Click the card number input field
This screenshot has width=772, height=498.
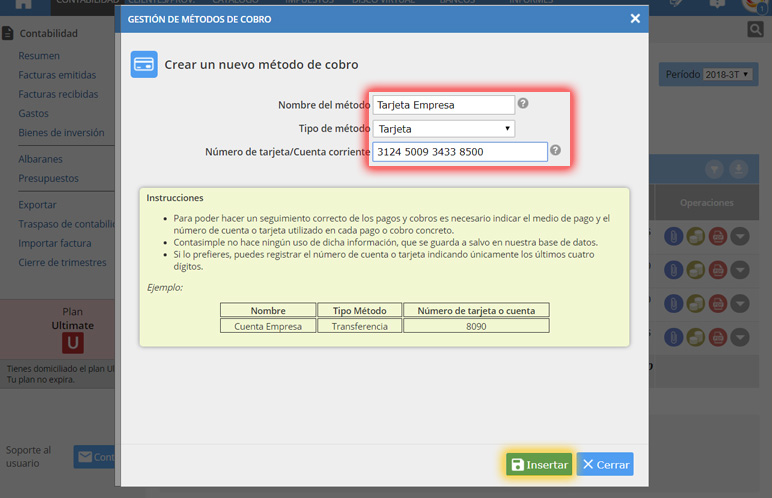[460, 152]
